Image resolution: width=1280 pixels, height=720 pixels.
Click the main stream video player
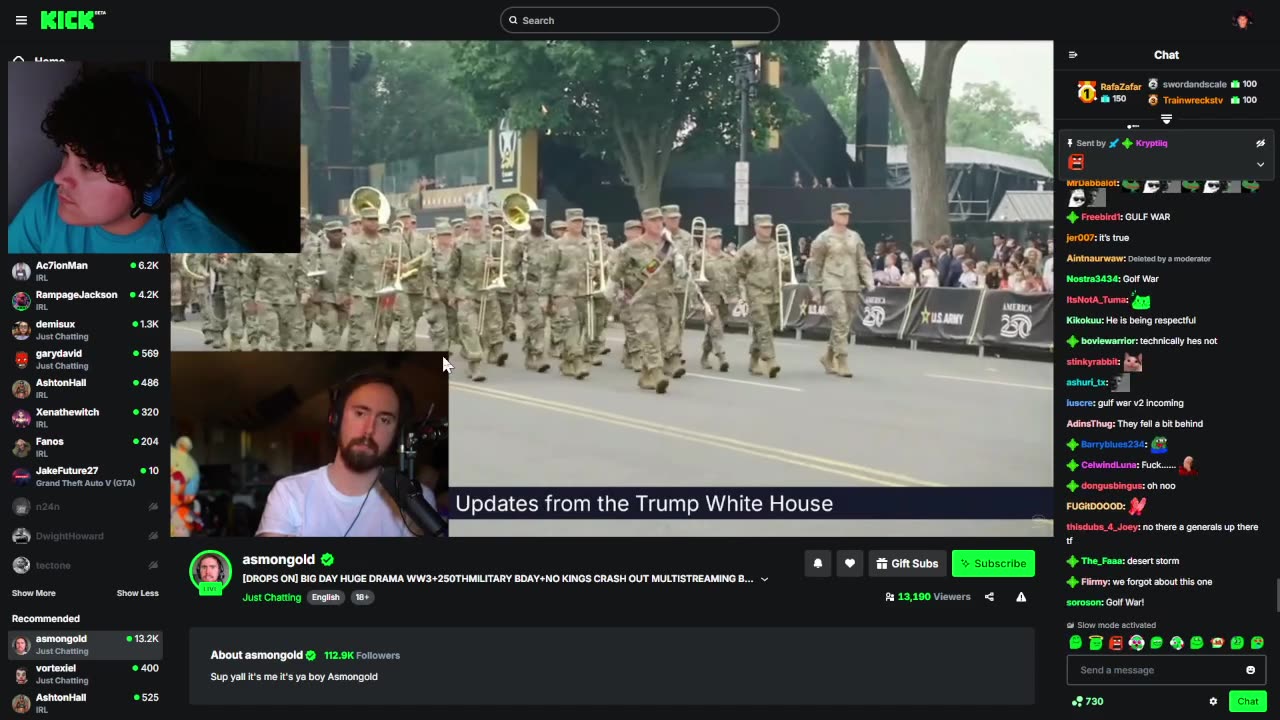click(x=612, y=288)
